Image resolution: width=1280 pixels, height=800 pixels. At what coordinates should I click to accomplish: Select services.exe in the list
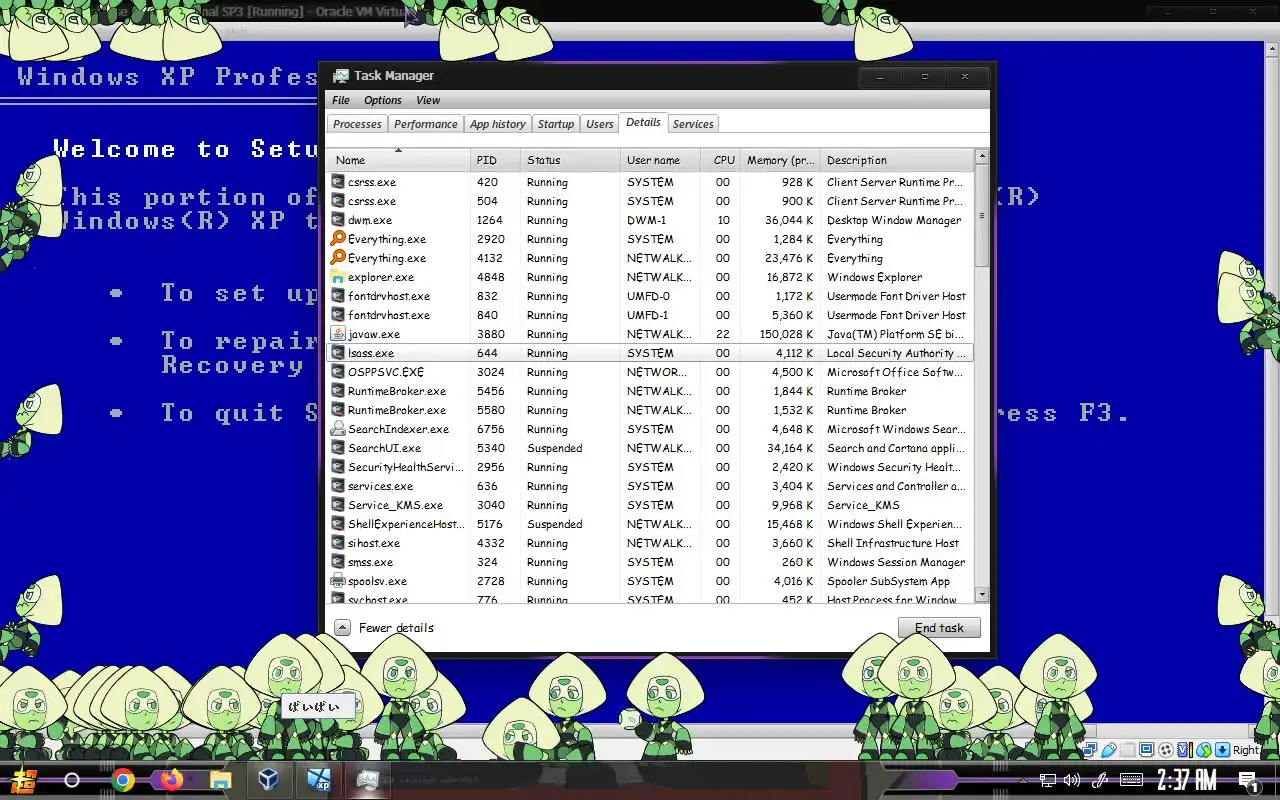point(650,486)
